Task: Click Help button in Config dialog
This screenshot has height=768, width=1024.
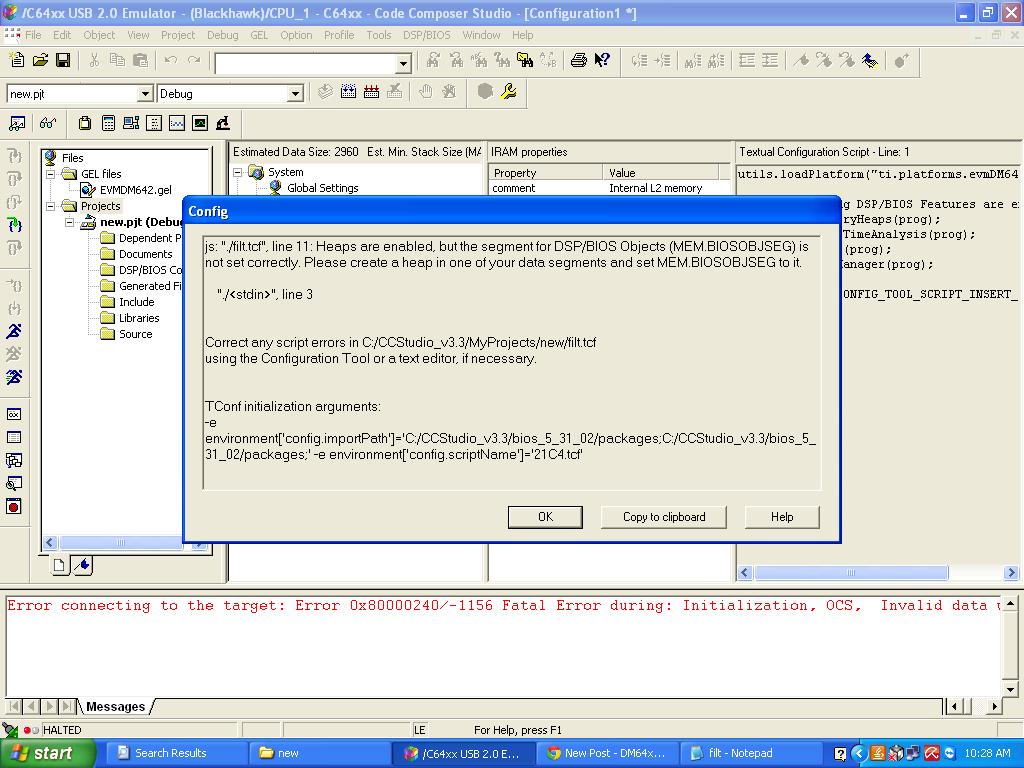Action: point(782,517)
